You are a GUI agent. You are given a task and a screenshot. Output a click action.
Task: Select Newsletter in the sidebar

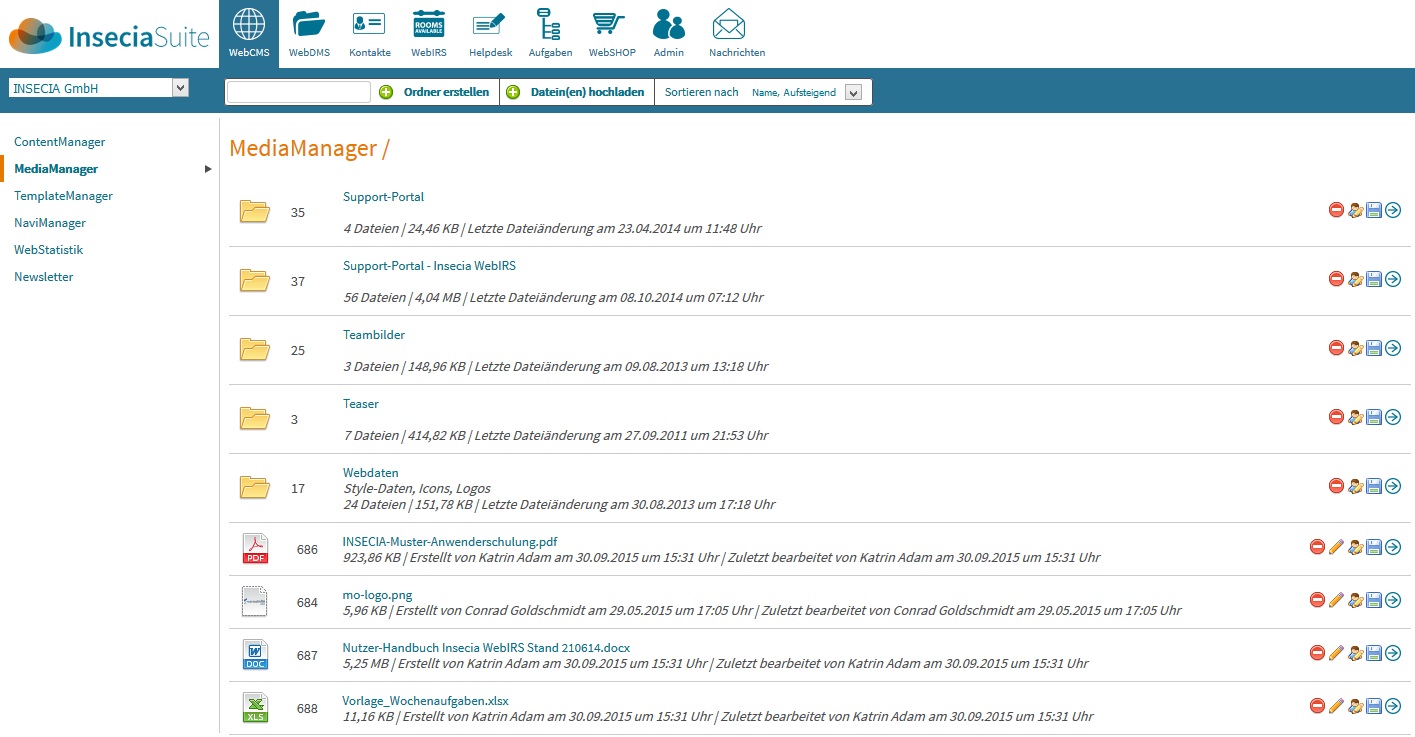[44, 277]
